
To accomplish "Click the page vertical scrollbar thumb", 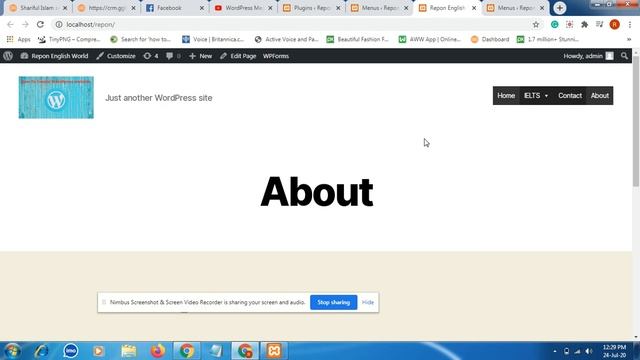I will click(636, 121).
